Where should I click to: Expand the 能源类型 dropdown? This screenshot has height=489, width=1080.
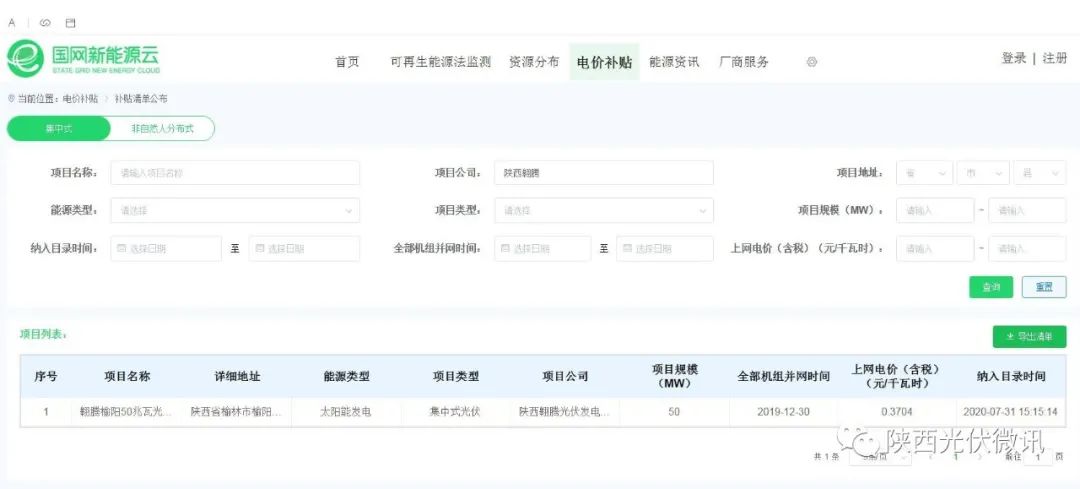235,211
